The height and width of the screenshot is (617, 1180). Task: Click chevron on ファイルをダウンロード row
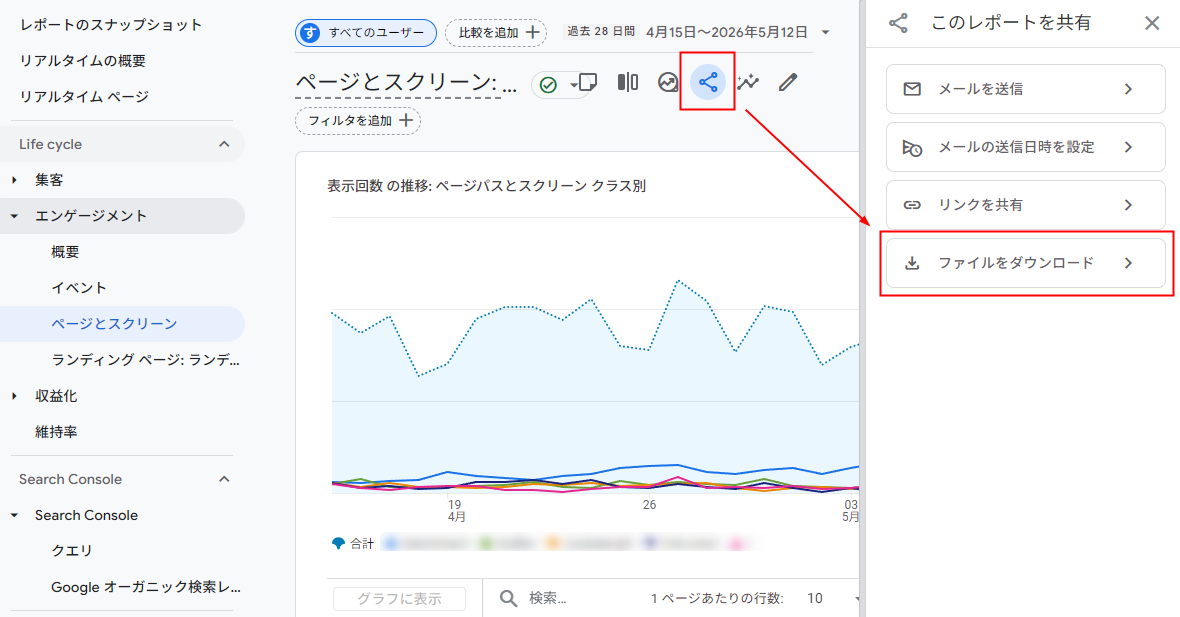1128,263
